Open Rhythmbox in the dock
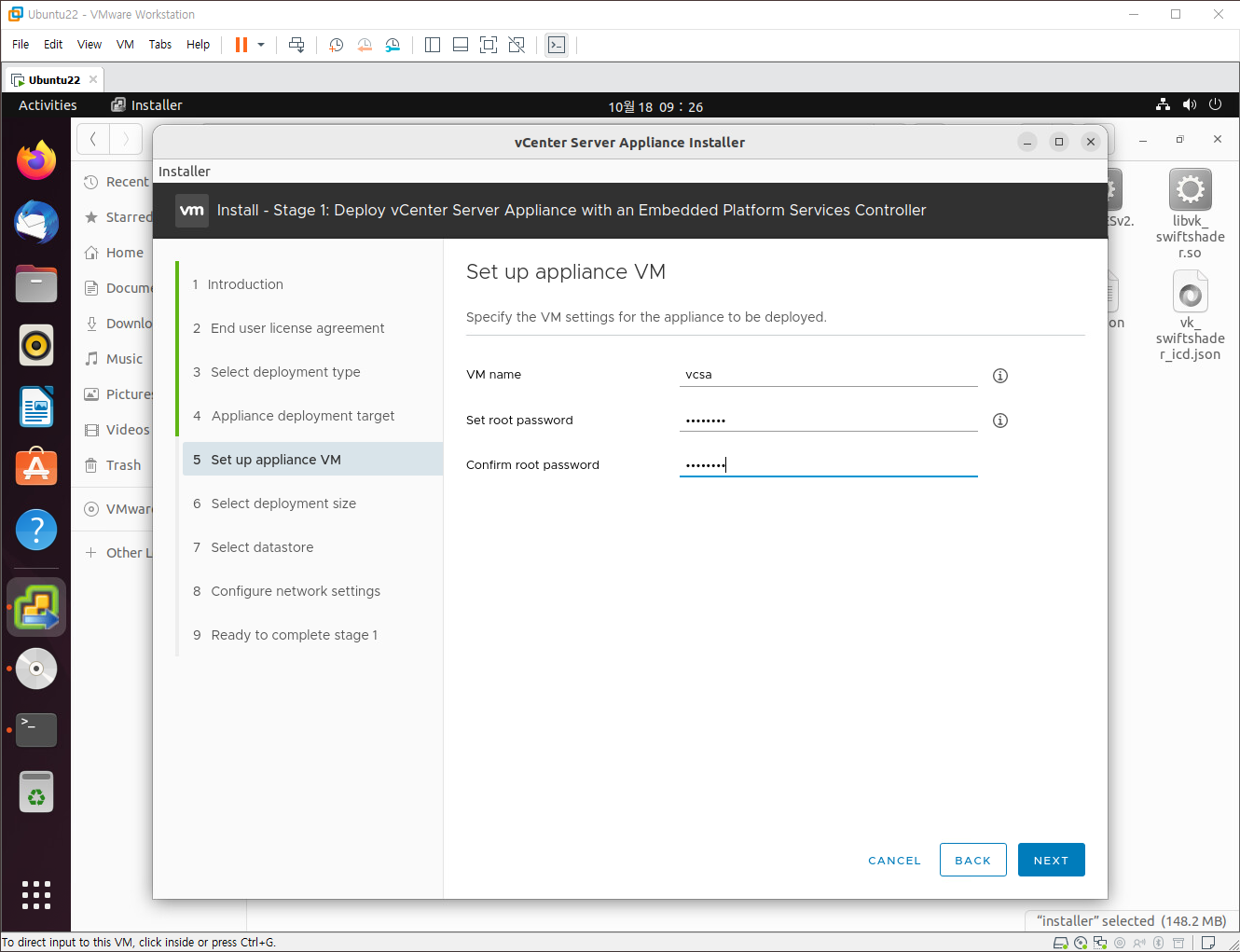This screenshot has width=1240, height=952. click(x=36, y=345)
